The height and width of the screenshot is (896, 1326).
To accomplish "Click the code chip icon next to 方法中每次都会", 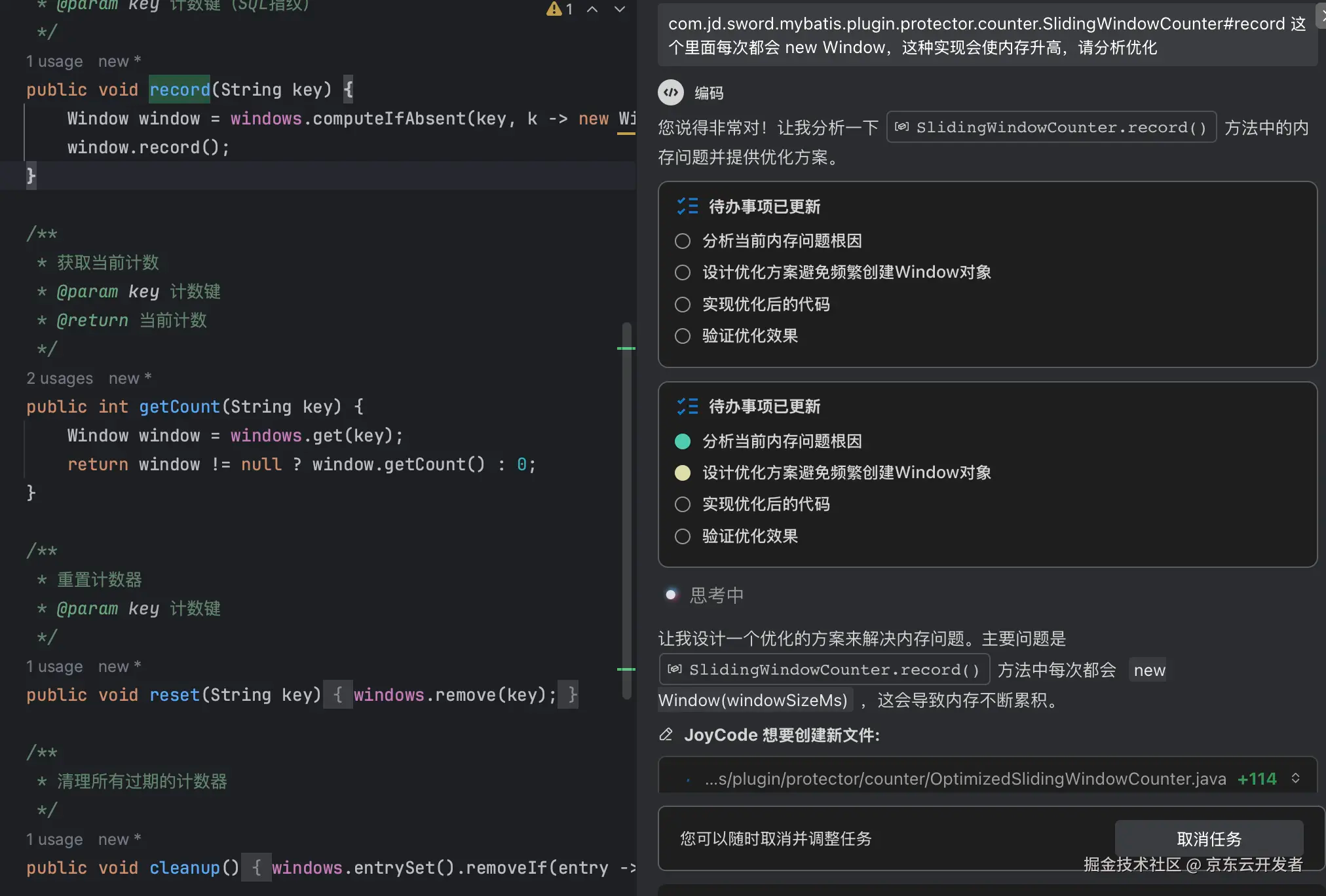I will pos(674,669).
